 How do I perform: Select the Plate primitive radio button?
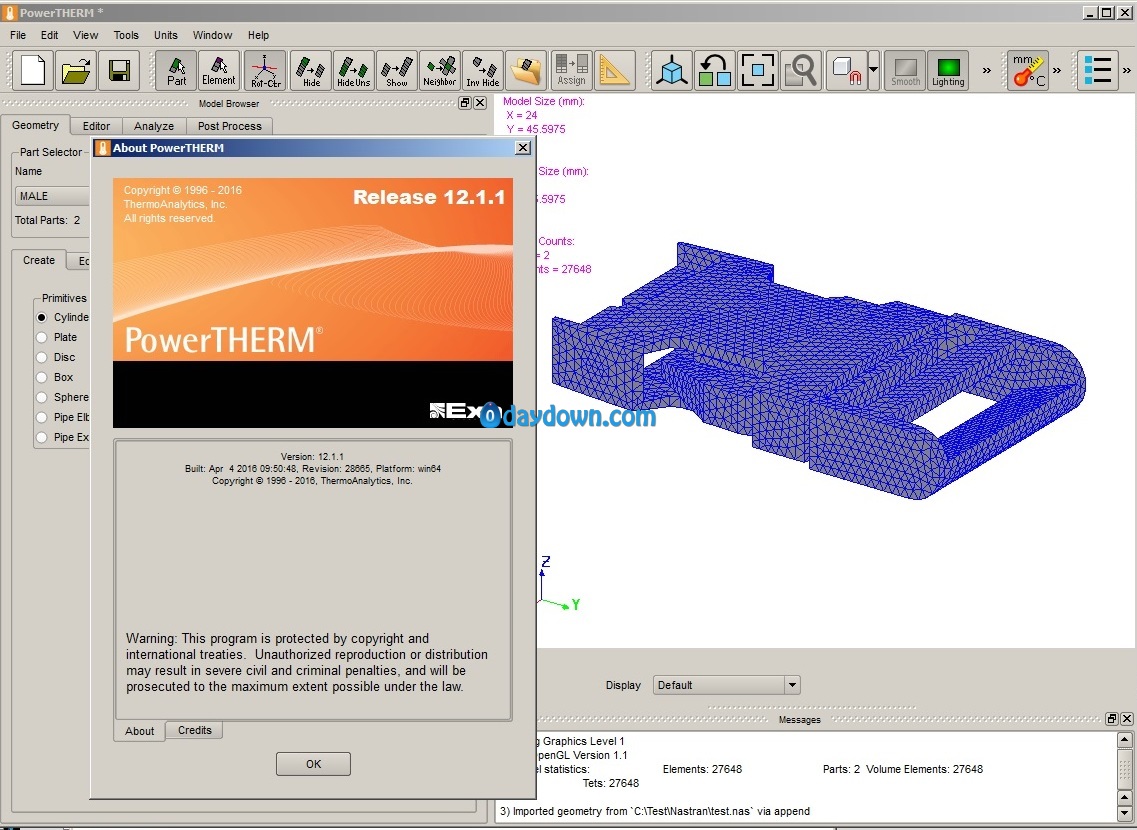coord(41,337)
